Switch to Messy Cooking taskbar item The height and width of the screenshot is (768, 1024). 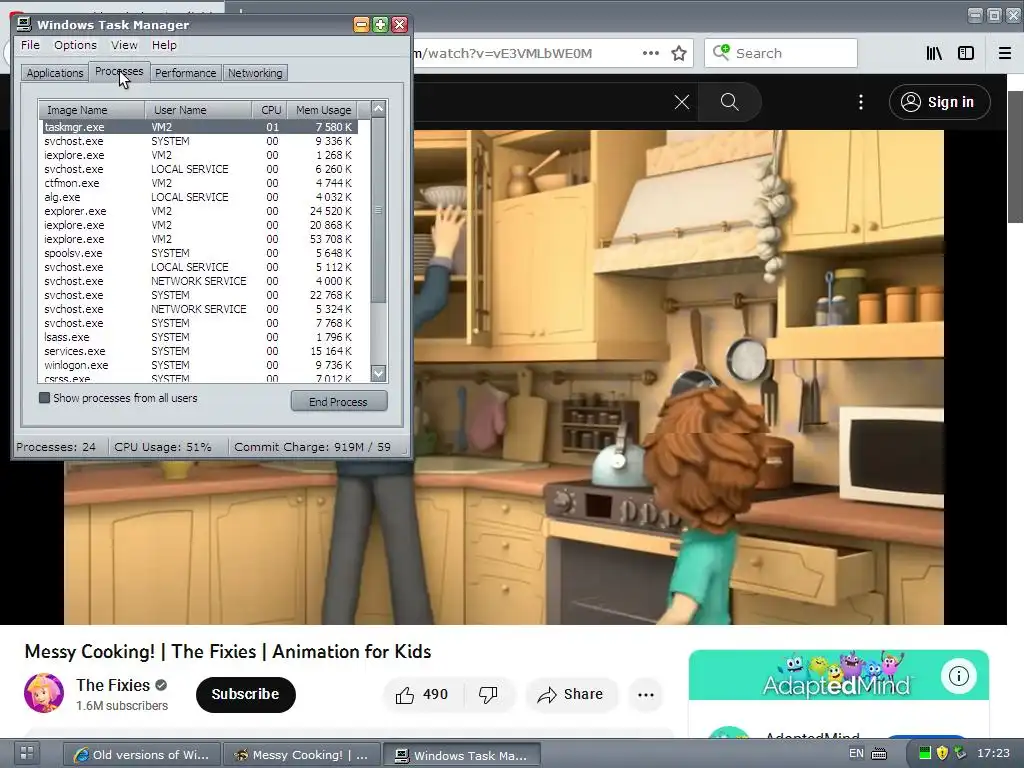click(x=300, y=755)
